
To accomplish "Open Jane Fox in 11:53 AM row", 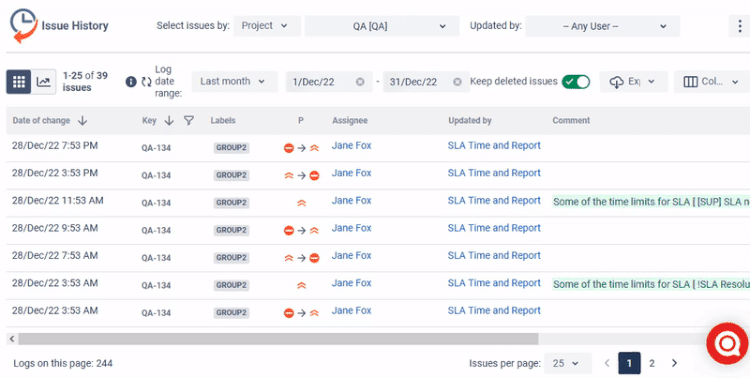I will coord(352,200).
